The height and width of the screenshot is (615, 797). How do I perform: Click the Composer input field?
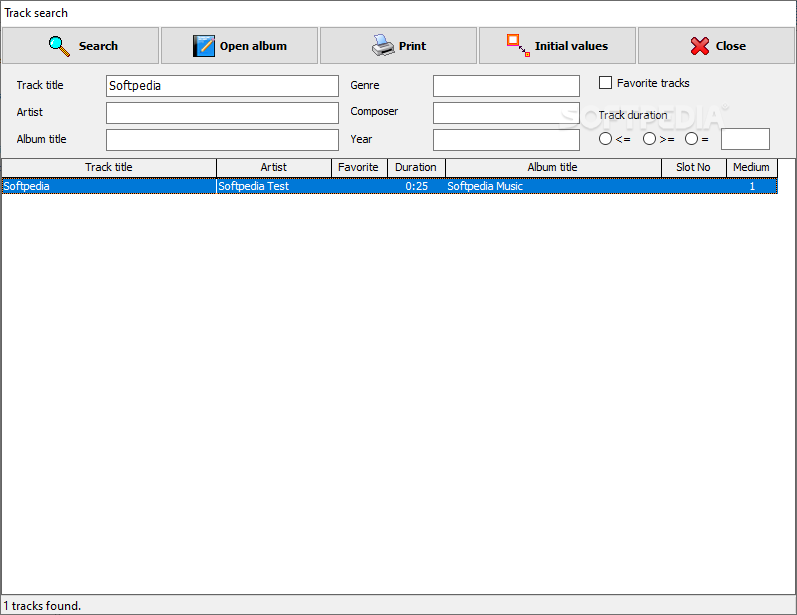[x=506, y=113]
